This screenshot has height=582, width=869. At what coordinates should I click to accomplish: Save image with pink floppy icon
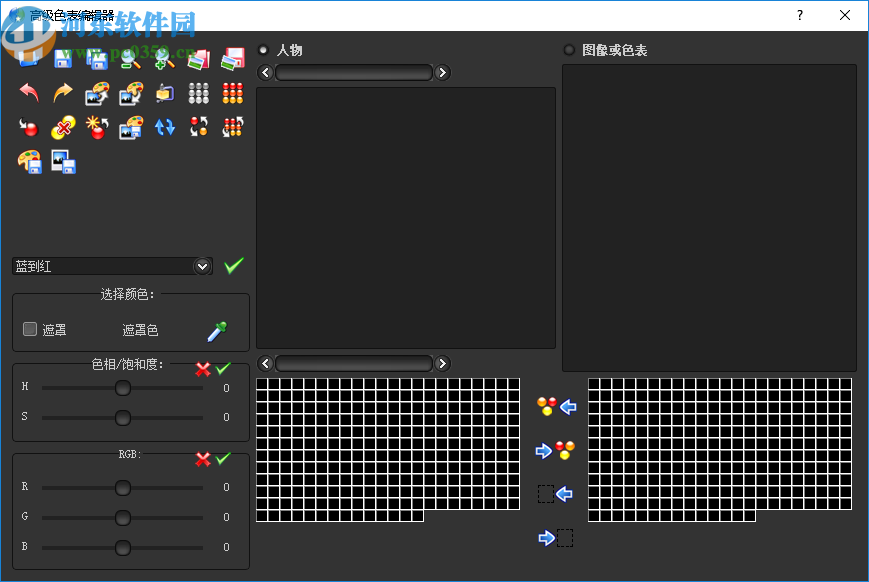pos(233,59)
